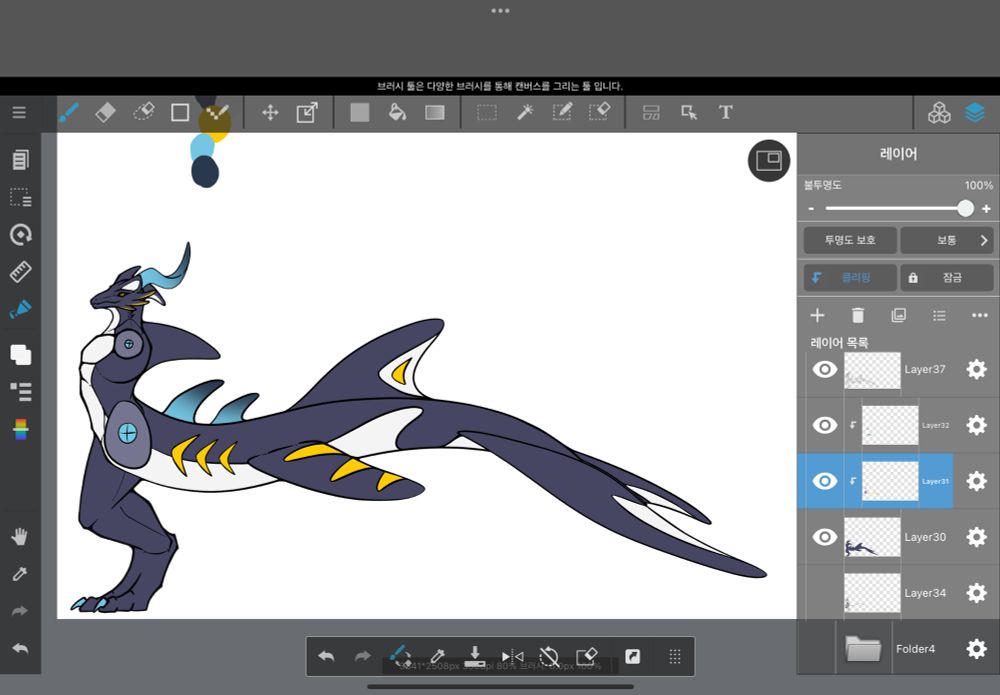
Task: Toggle the 투명도 보호 option
Action: (x=850, y=240)
